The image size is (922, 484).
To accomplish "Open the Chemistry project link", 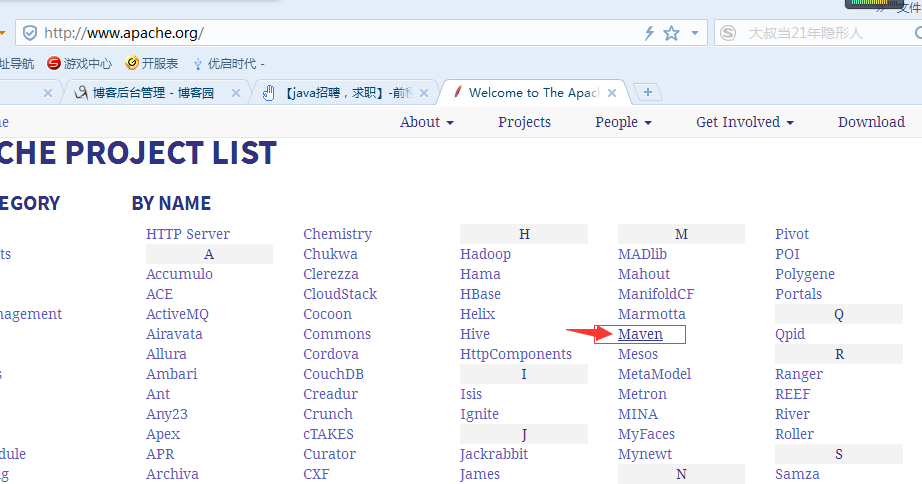I will coord(338,234).
